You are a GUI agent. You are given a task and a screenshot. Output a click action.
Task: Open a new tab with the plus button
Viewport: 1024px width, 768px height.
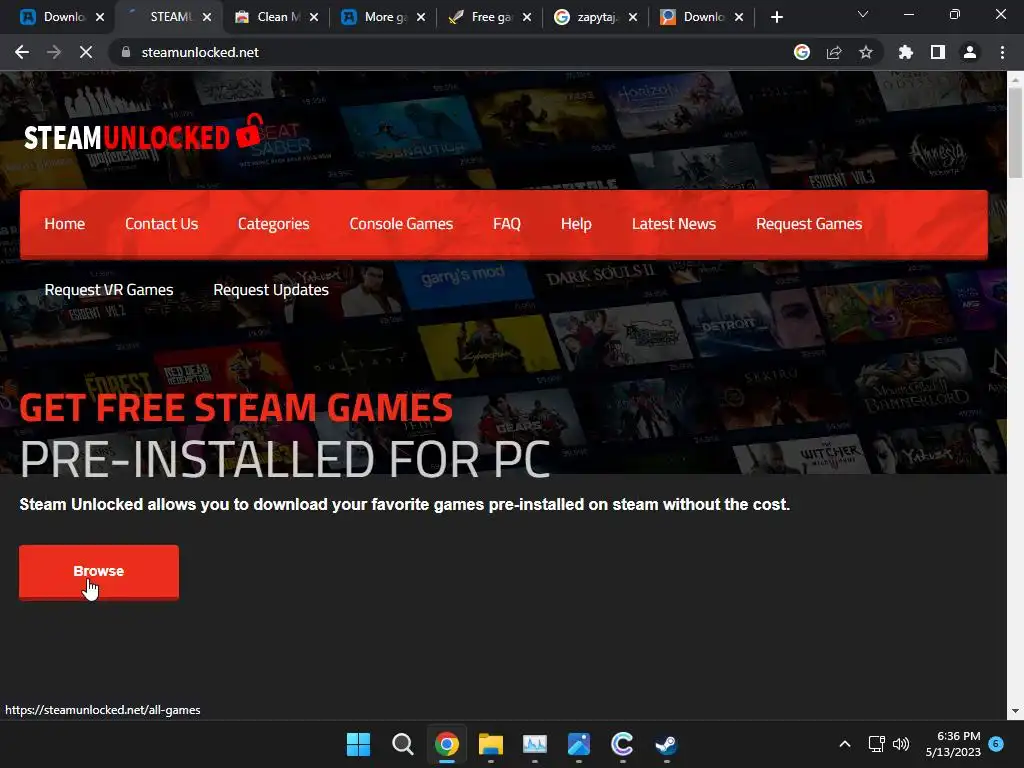(x=776, y=17)
